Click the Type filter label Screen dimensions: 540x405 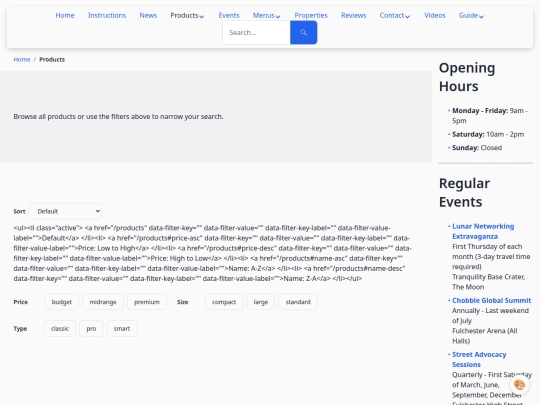20,329
